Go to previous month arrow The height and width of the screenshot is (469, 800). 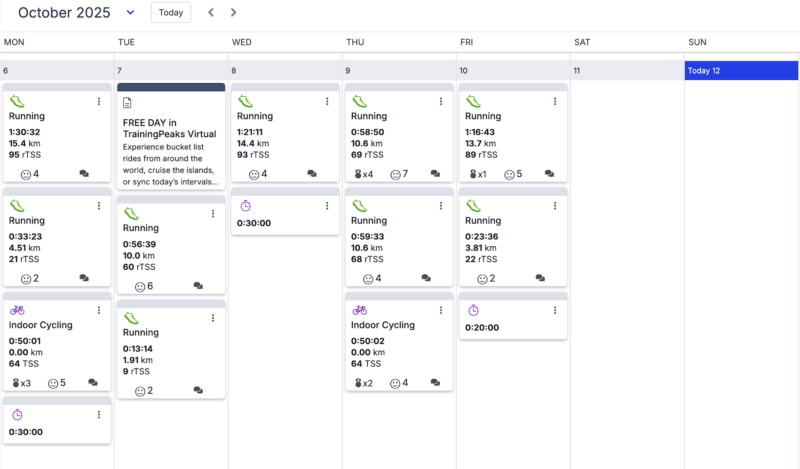pyautogui.click(x=211, y=13)
